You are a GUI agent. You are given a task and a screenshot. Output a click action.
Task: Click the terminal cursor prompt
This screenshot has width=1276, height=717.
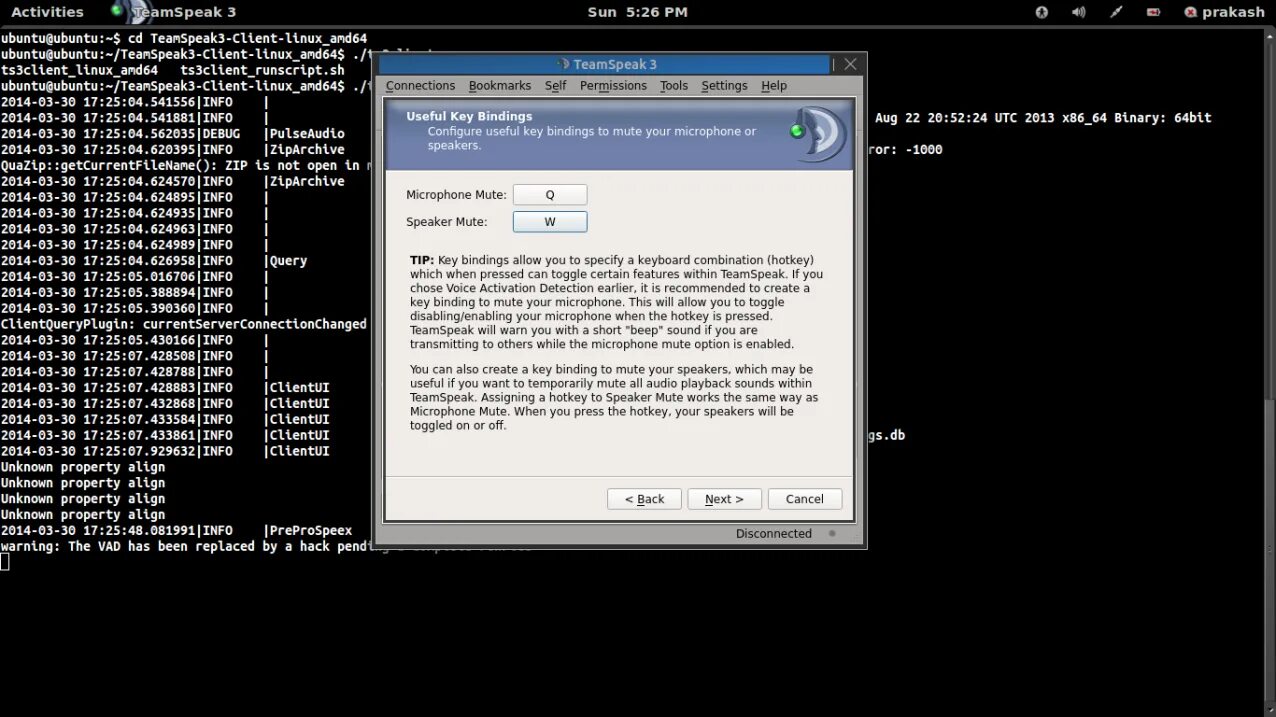5,562
